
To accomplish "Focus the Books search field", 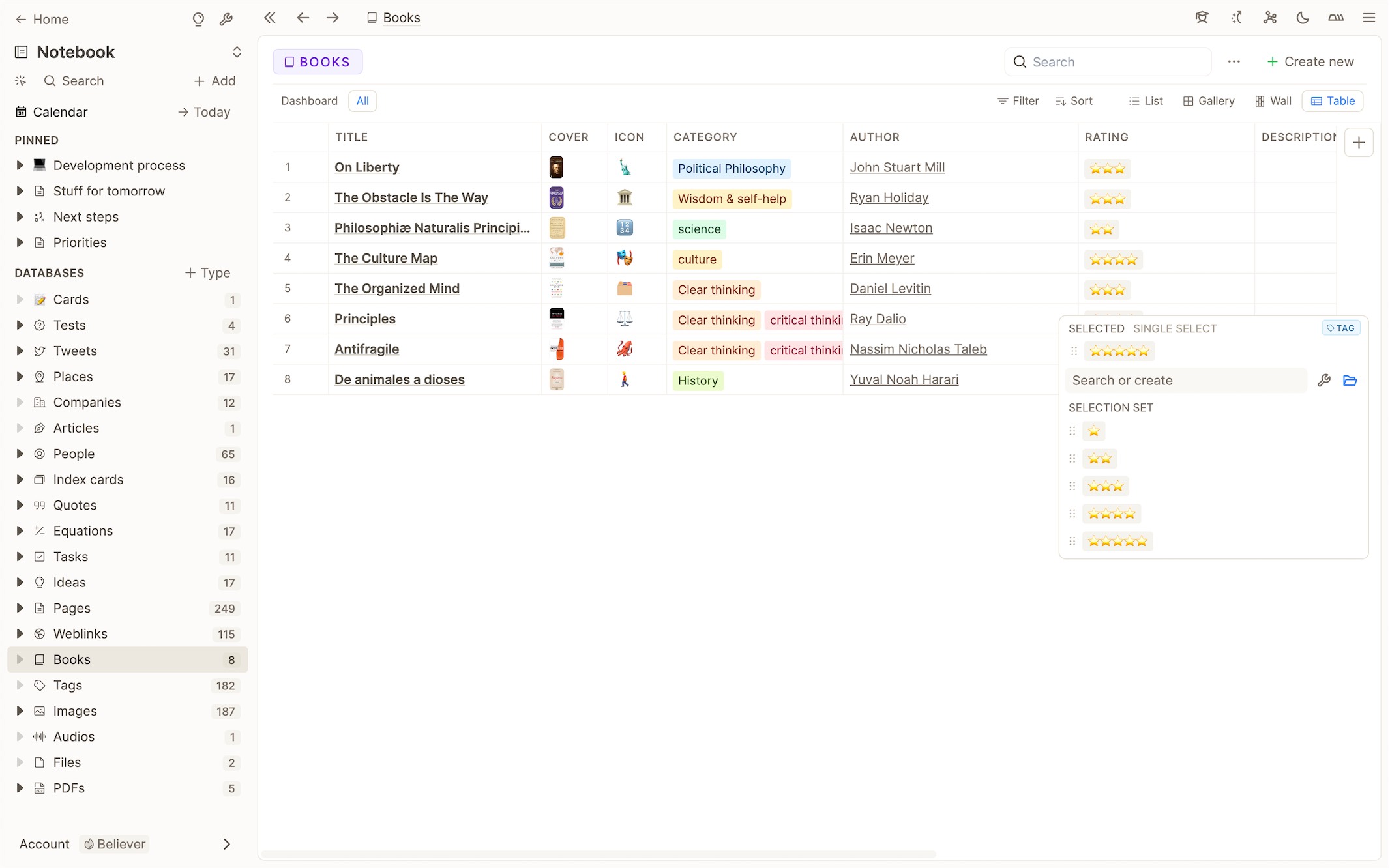I will [x=1108, y=62].
